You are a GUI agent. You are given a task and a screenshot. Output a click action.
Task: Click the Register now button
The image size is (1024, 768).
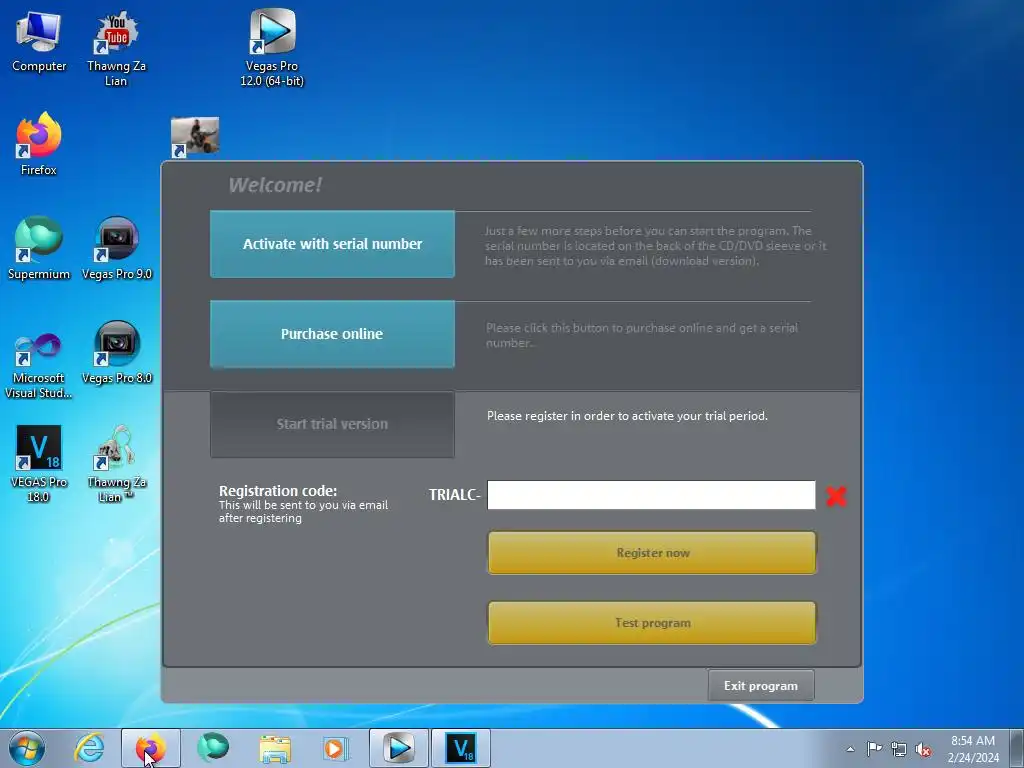coord(652,552)
